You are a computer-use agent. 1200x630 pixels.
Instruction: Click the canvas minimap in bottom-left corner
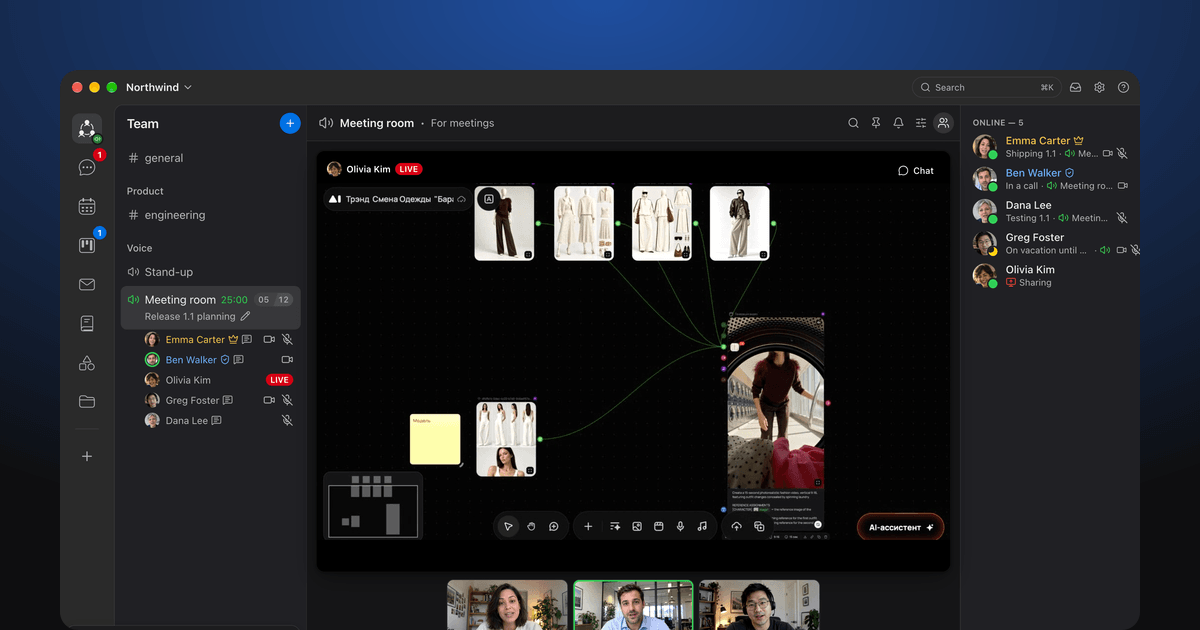[x=373, y=506]
